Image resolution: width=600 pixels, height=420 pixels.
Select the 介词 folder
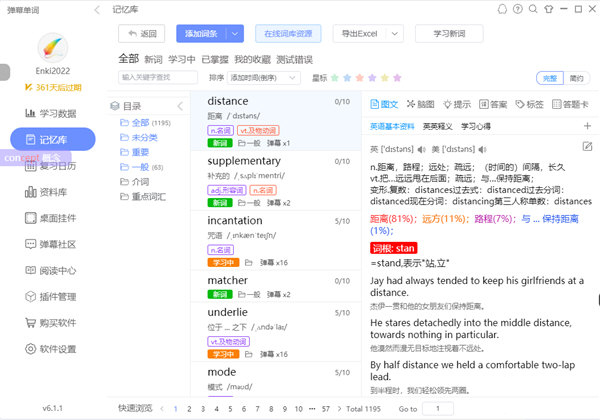pyautogui.click(x=134, y=182)
